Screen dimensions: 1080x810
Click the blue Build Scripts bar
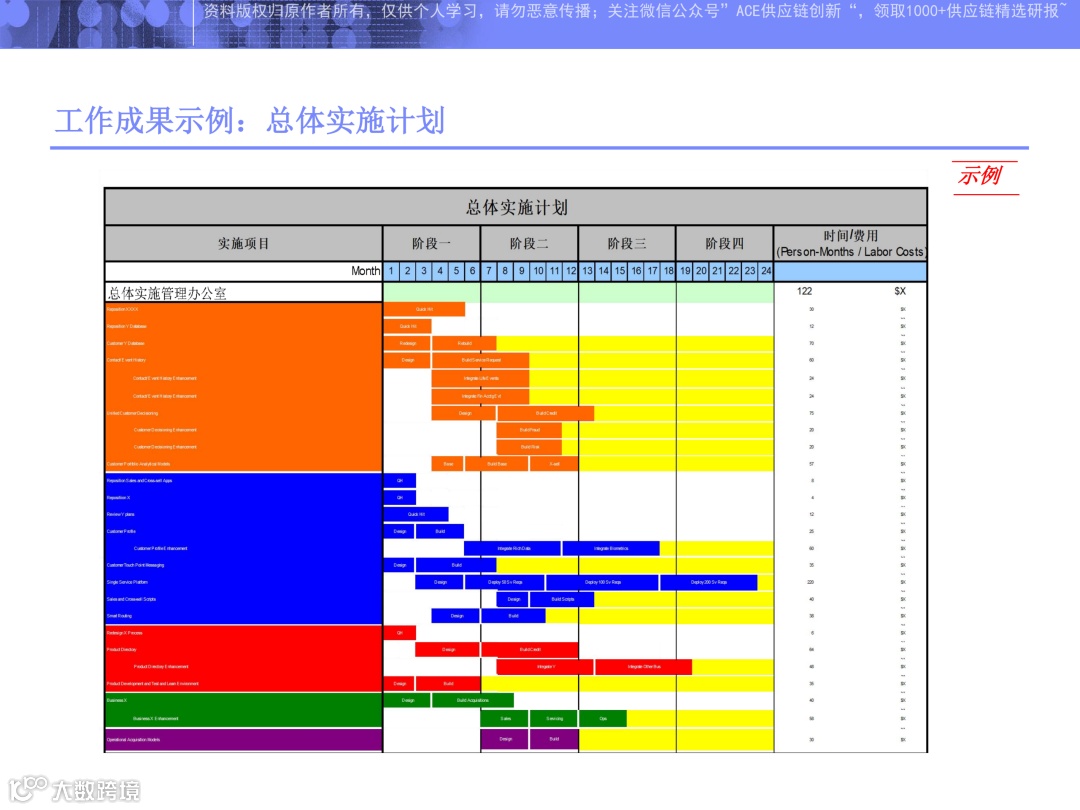coord(562,599)
